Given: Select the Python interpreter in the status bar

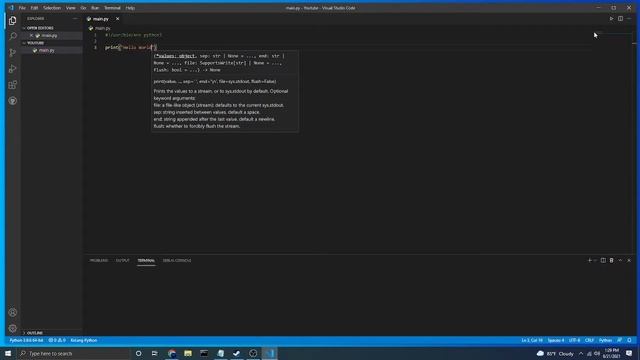Looking at the screenshot, I should [26, 340].
